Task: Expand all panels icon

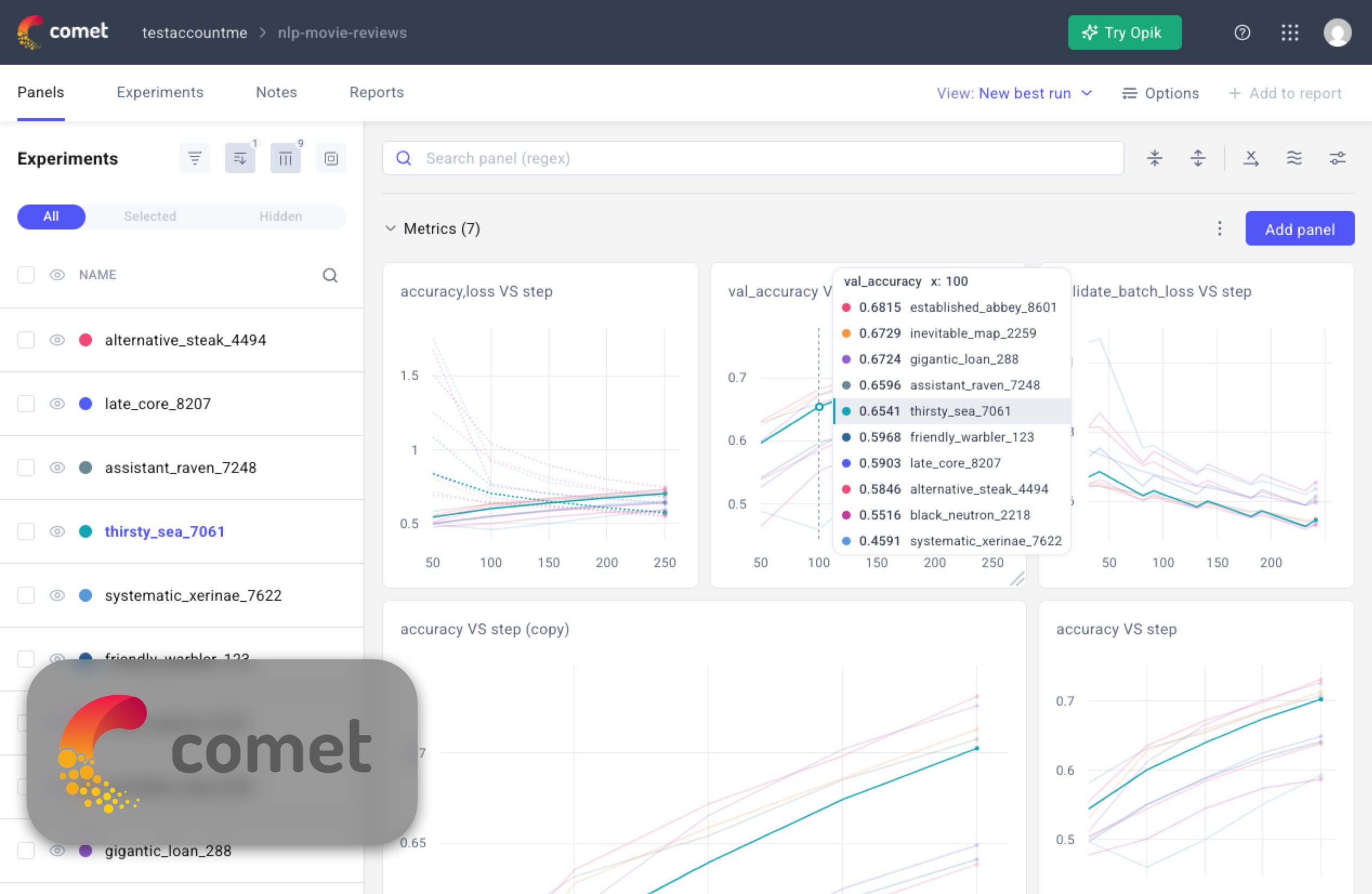Action: [1197, 158]
